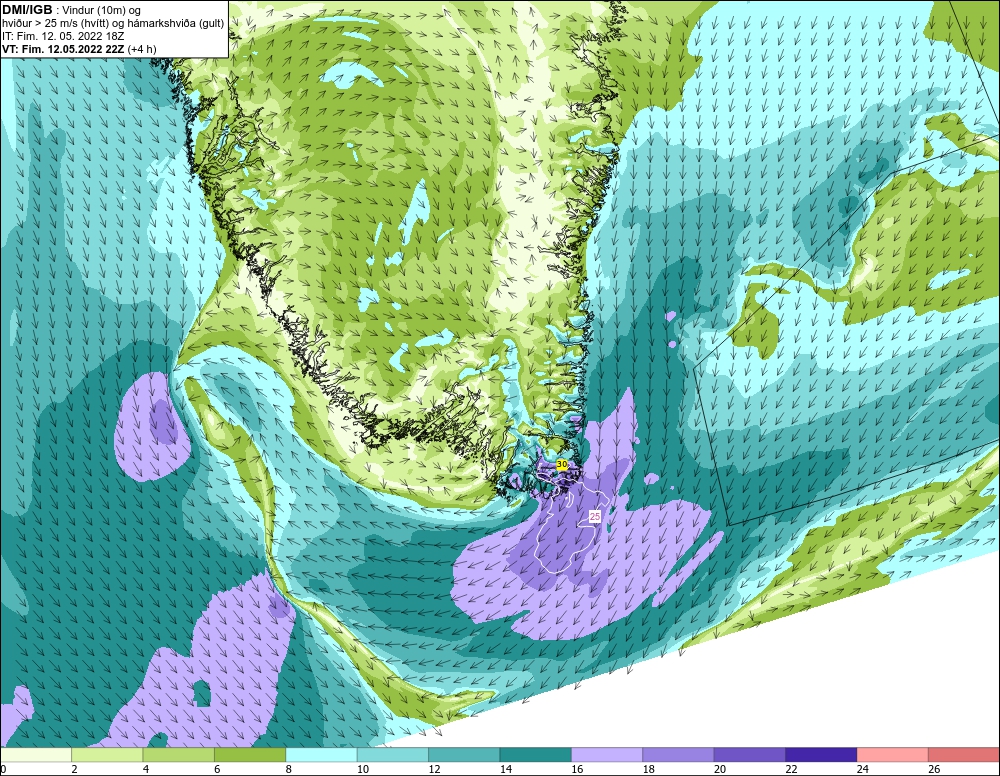Click the above-26 m/s salmon red legend swatch

(964, 754)
